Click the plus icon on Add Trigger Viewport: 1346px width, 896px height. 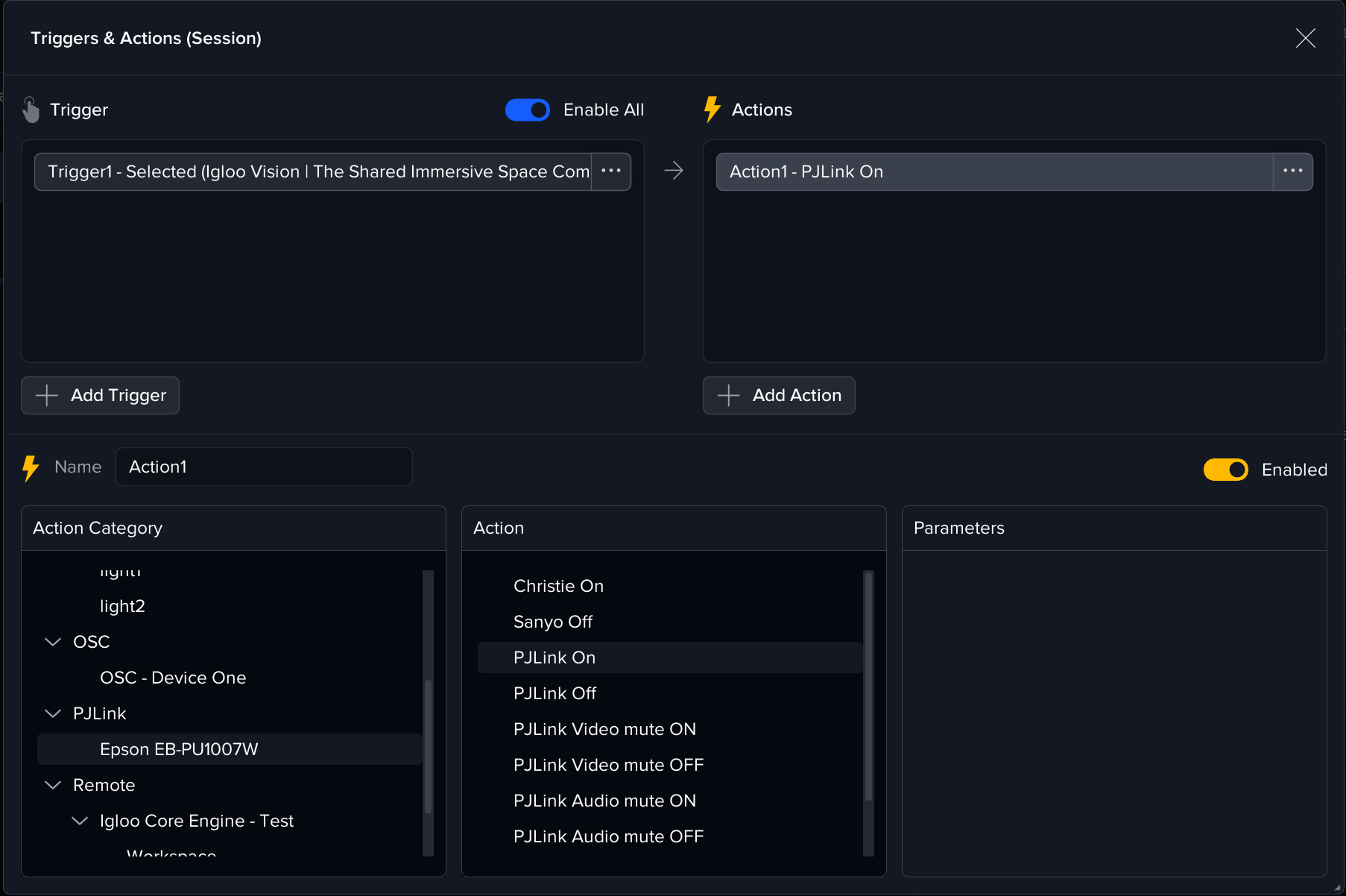(x=47, y=395)
